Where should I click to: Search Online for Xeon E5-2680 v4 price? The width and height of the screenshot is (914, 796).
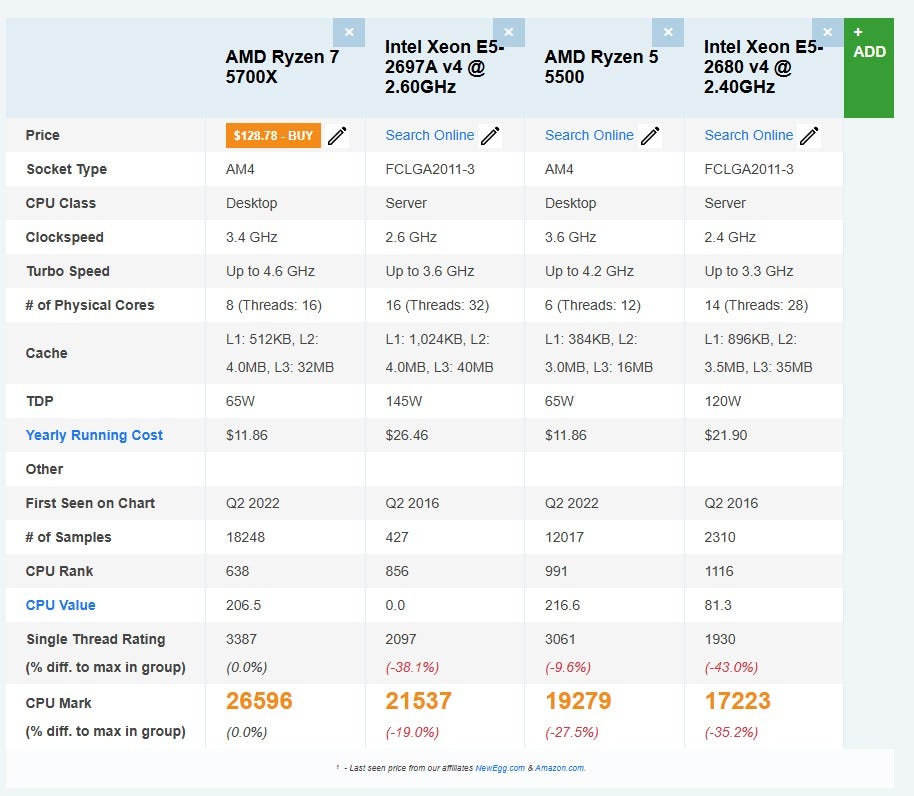(x=748, y=136)
